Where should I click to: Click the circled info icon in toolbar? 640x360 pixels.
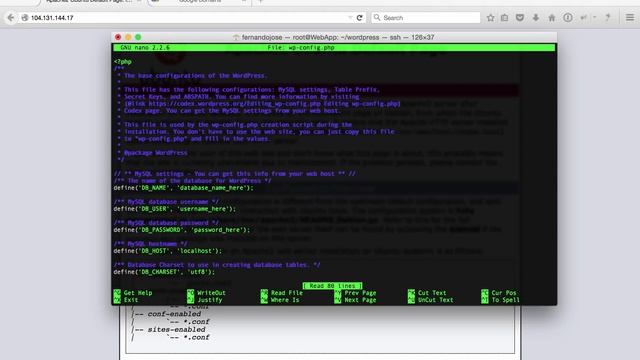point(568,18)
